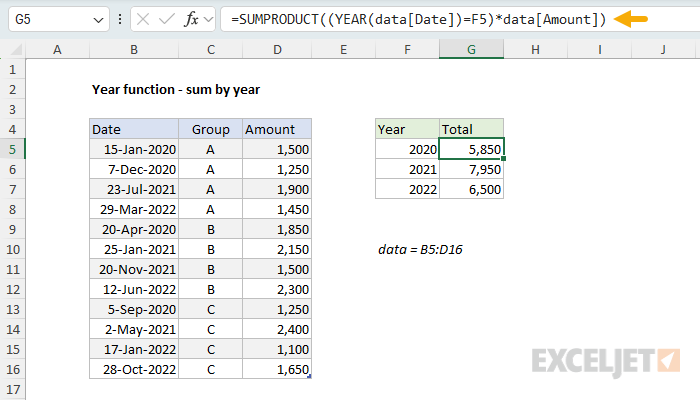Click amount cell 2,300

tap(277, 289)
